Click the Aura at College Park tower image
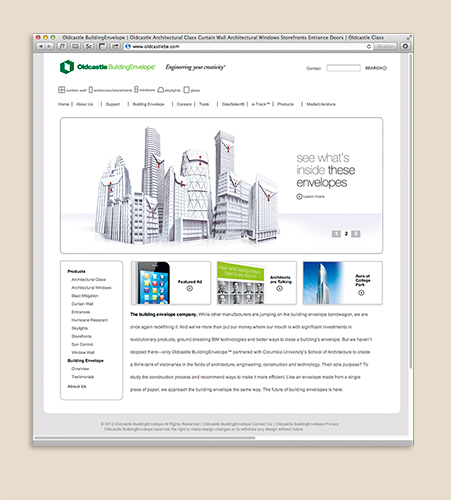 coord(323,283)
